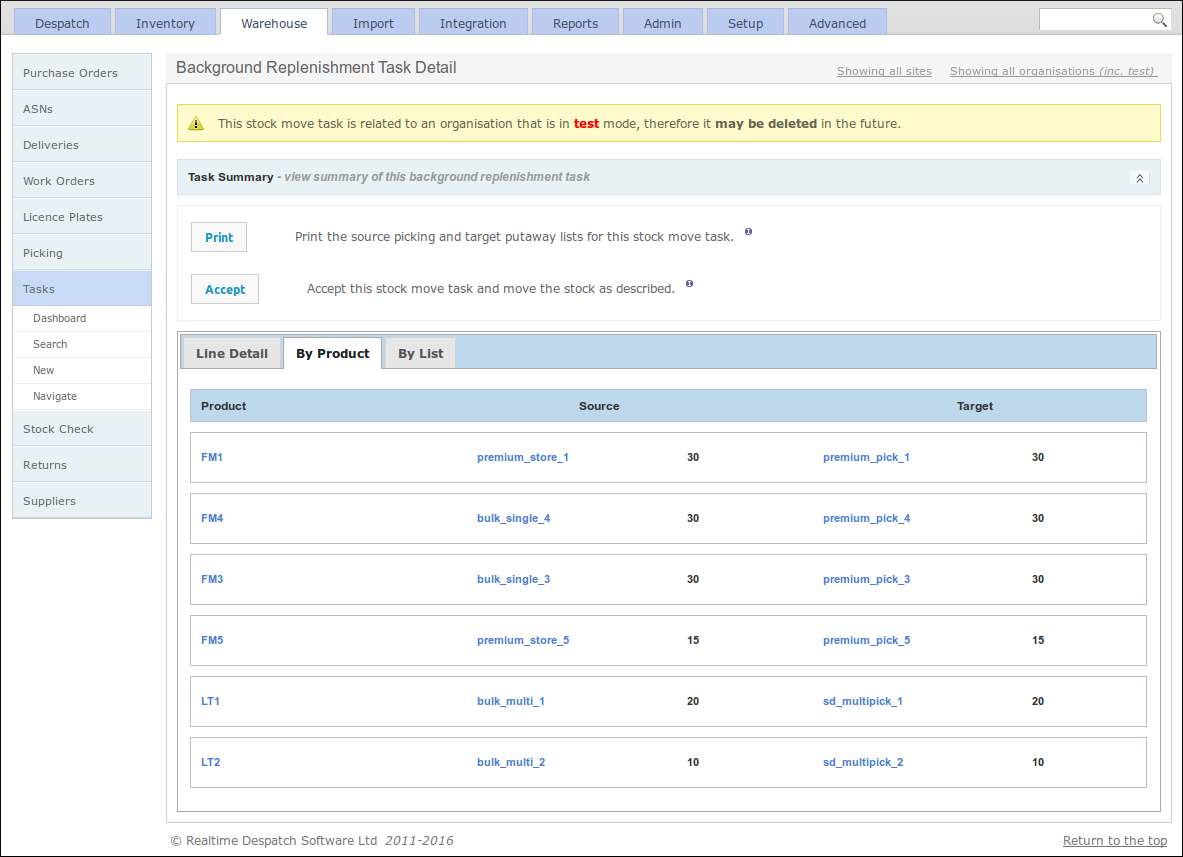Switch to the Reports tab
The width and height of the screenshot is (1183, 857).
[576, 23]
